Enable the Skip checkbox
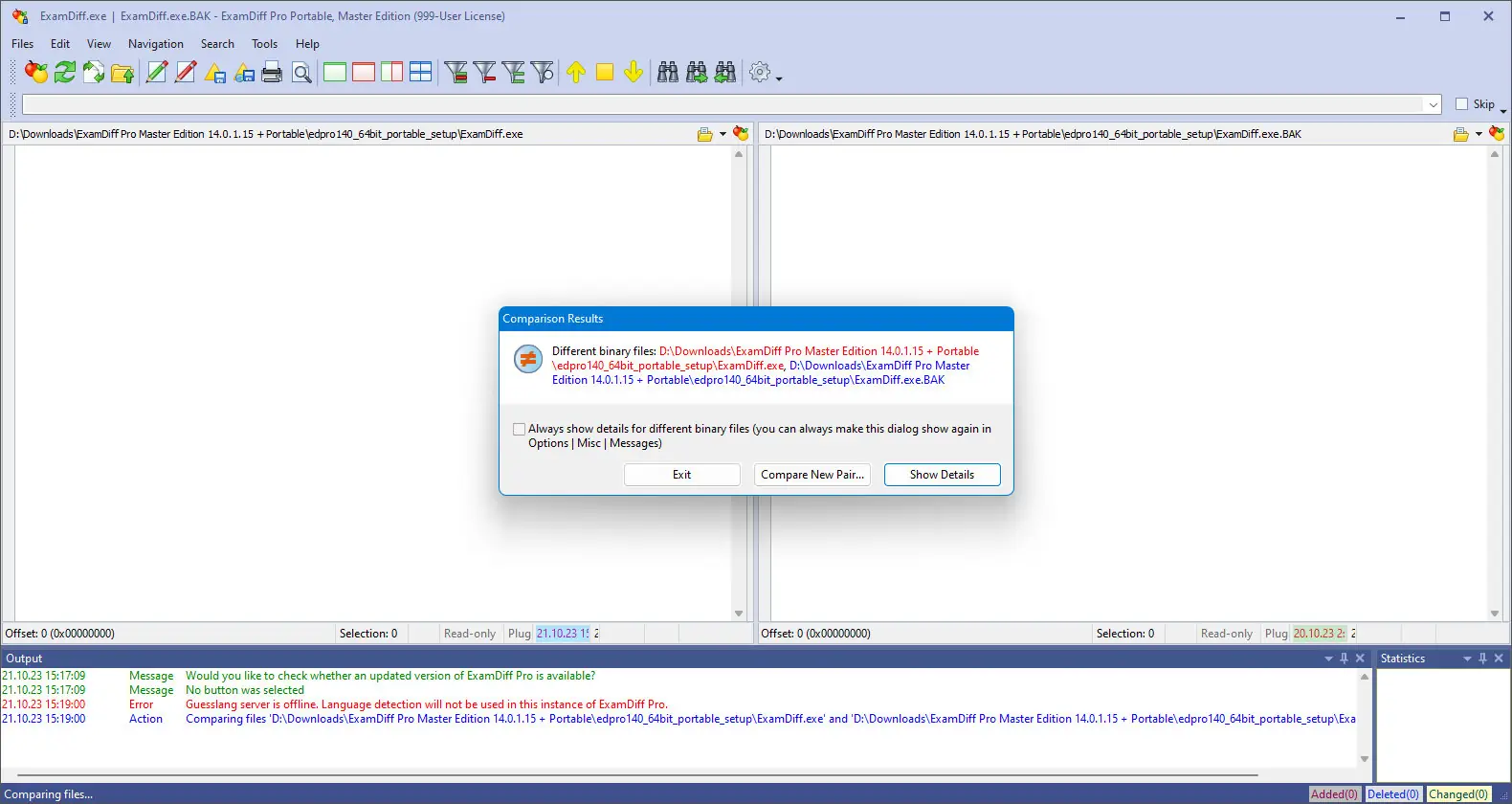The image size is (1512, 804). (1461, 104)
